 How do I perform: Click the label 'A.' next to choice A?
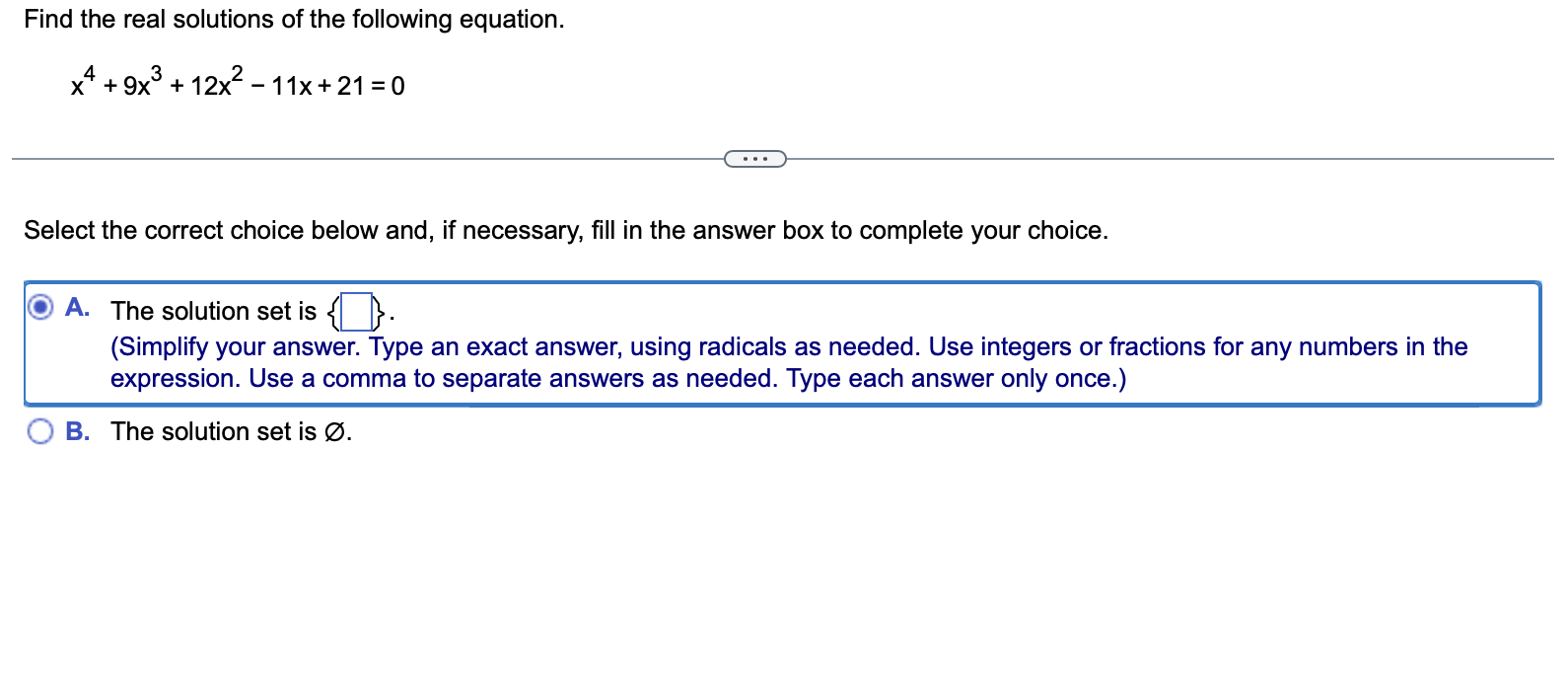[77, 309]
